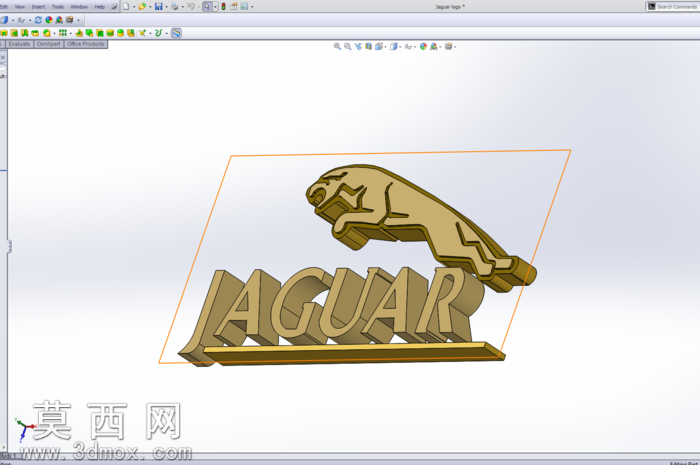The height and width of the screenshot is (465, 700).
Task: Expand the Reference Geometry dropdown arrow
Action: [150, 33]
